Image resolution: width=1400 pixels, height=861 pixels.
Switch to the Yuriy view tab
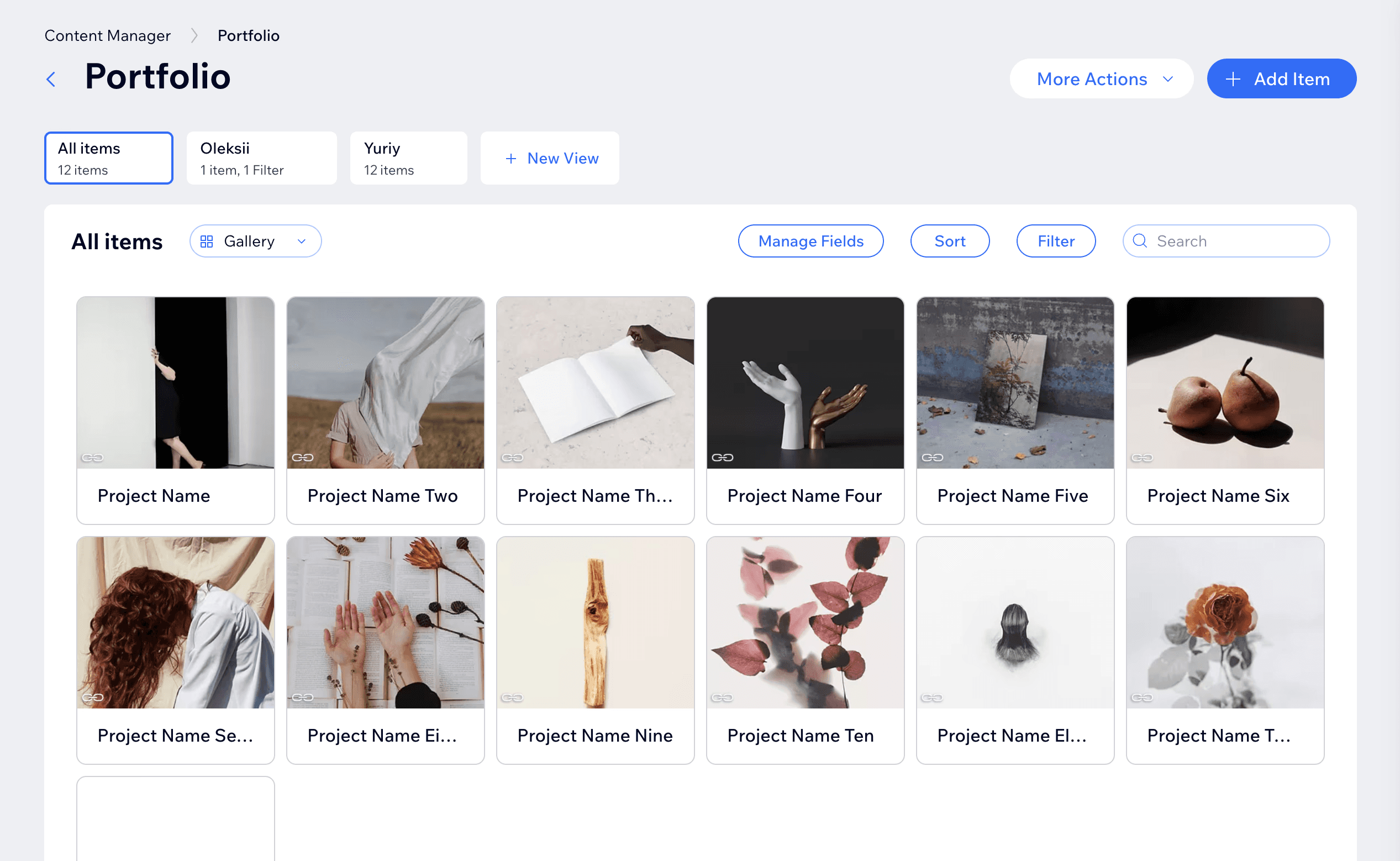pyautogui.click(x=408, y=158)
